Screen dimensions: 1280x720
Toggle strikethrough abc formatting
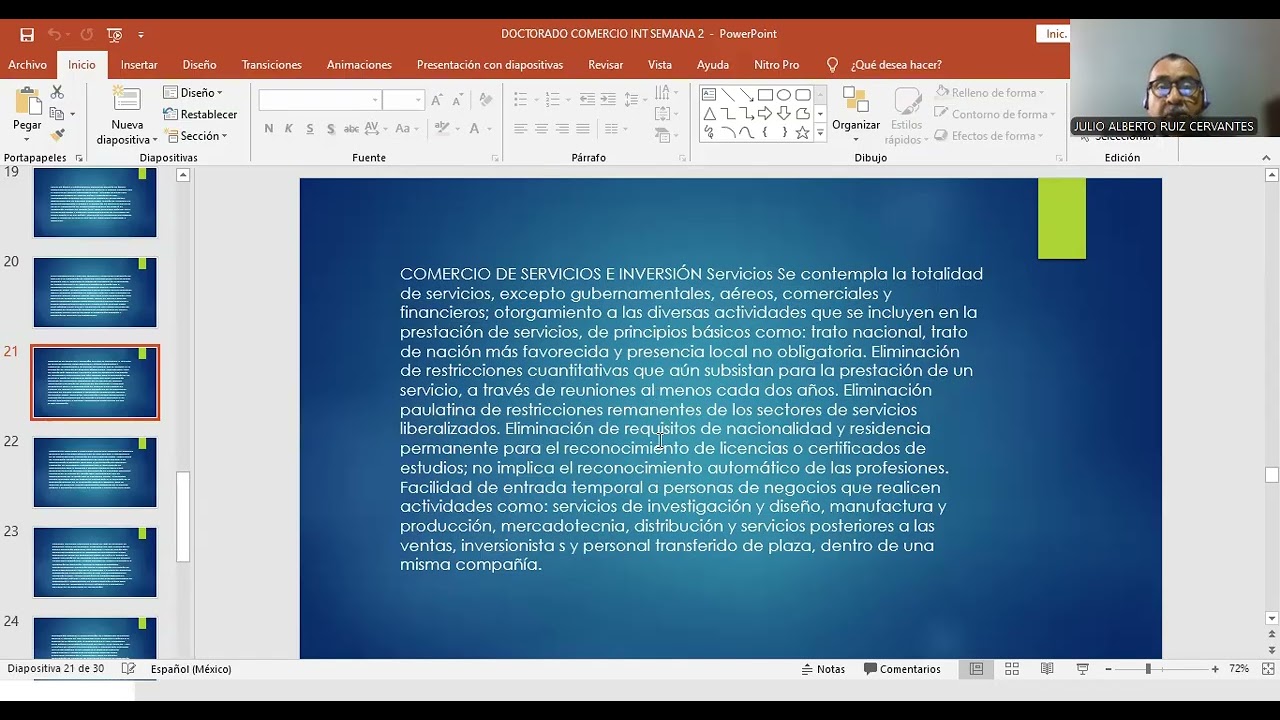click(x=351, y=129)
